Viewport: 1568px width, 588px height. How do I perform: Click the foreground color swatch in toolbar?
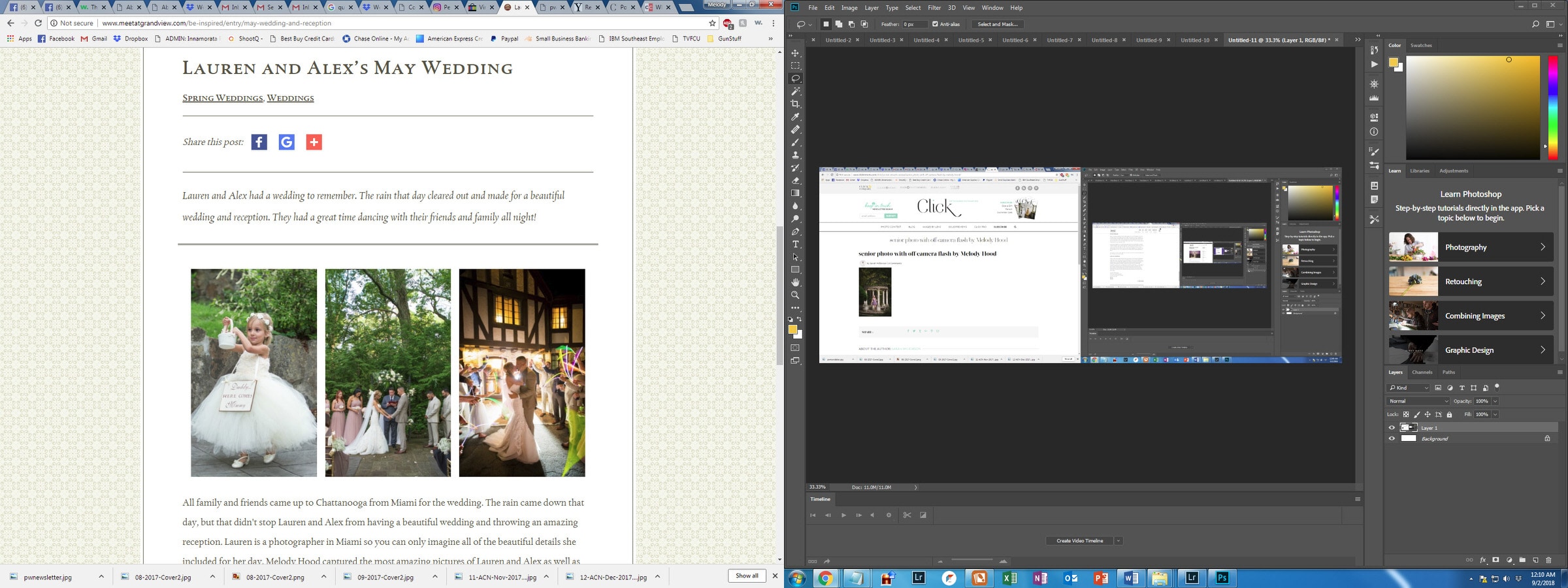pos(792,330)
